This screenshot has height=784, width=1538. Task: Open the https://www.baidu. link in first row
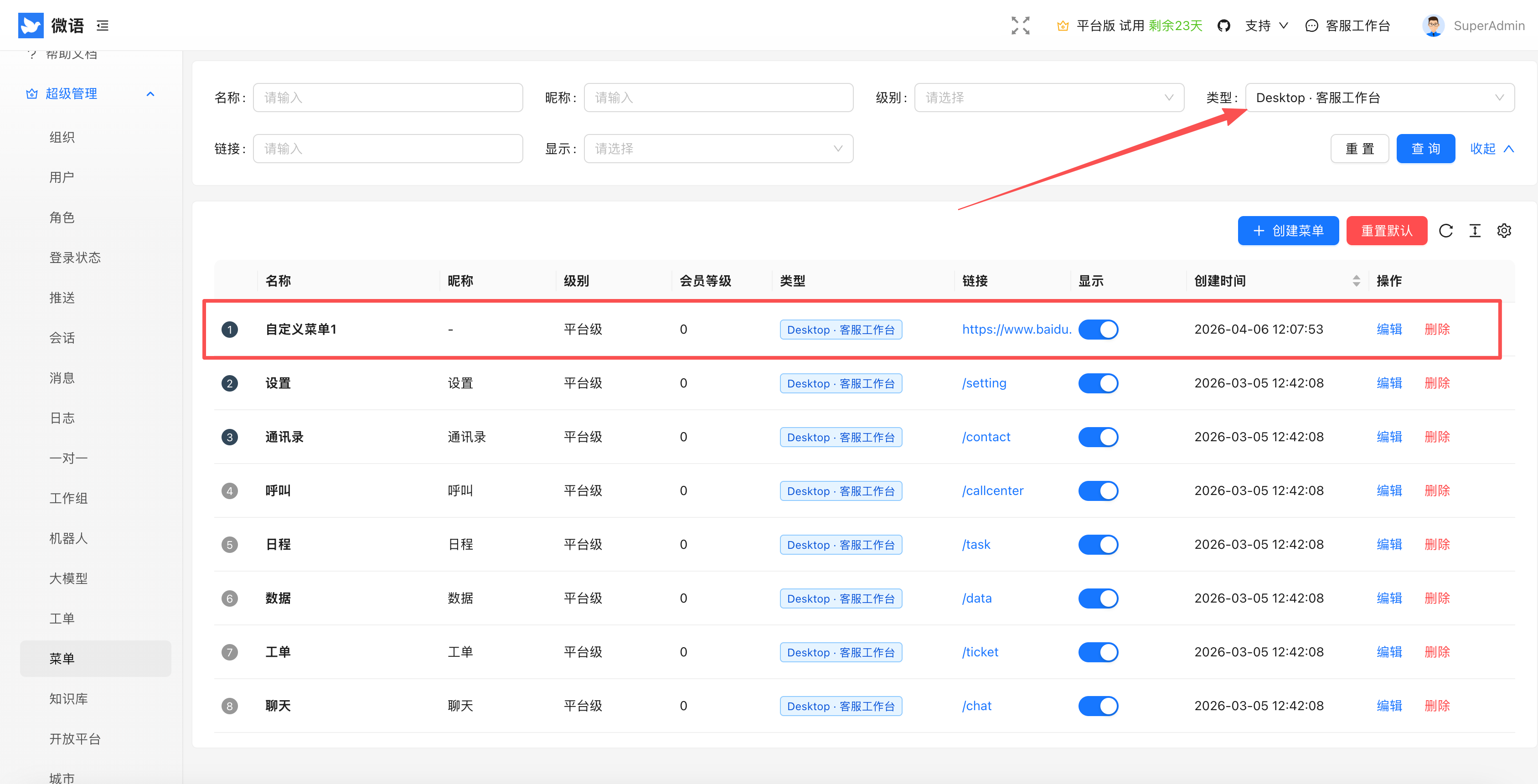coord(1016,330)
